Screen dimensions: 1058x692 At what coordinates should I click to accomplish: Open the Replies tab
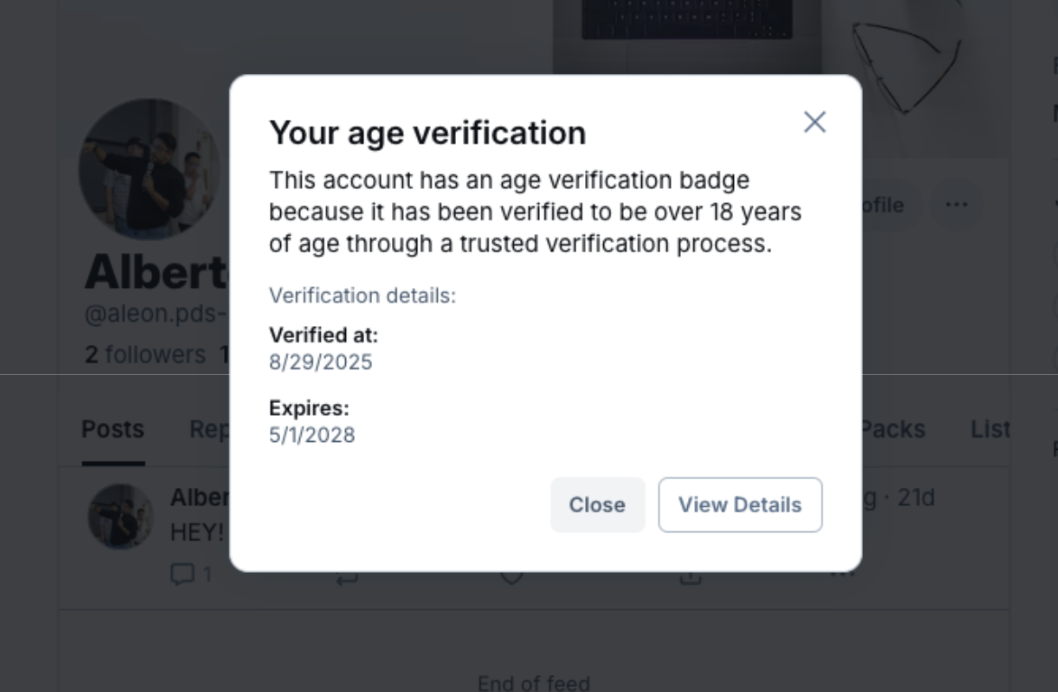coord(209,429)
